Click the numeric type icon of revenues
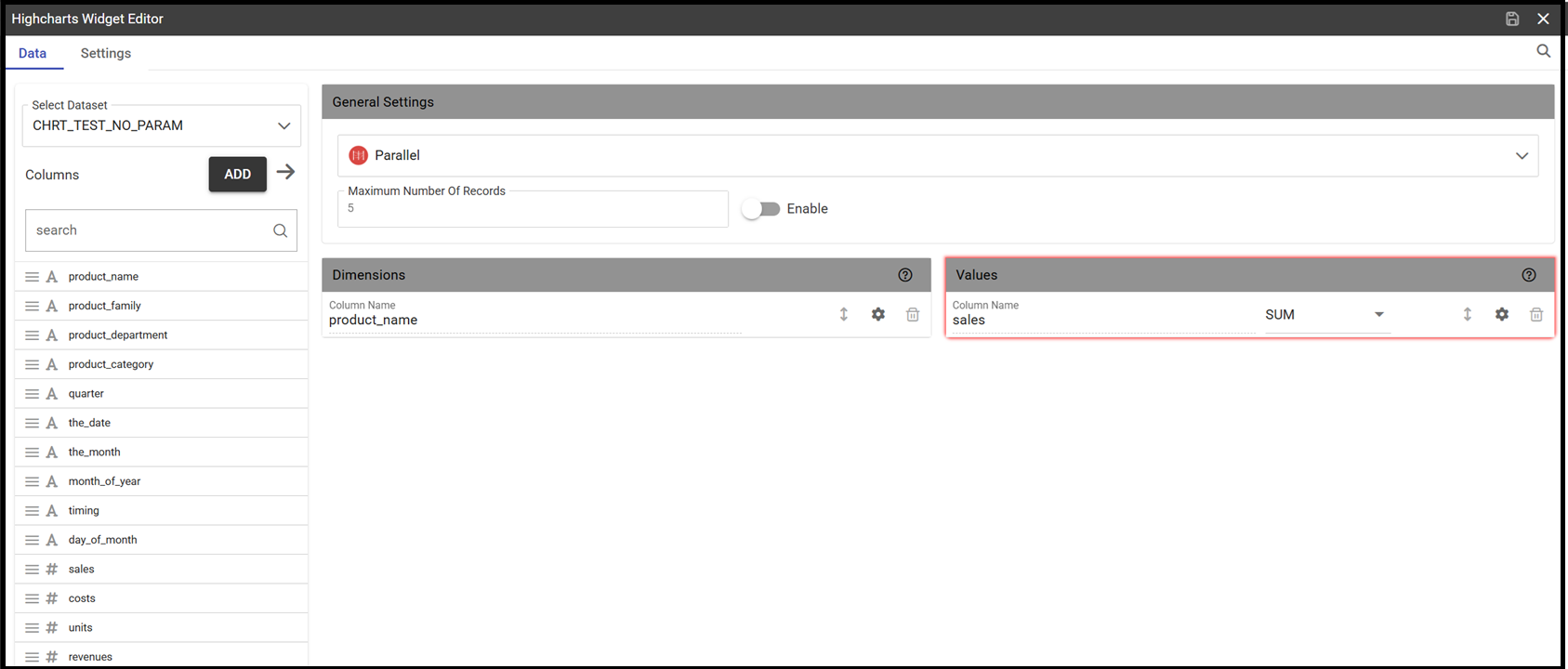 coord(52,657)
